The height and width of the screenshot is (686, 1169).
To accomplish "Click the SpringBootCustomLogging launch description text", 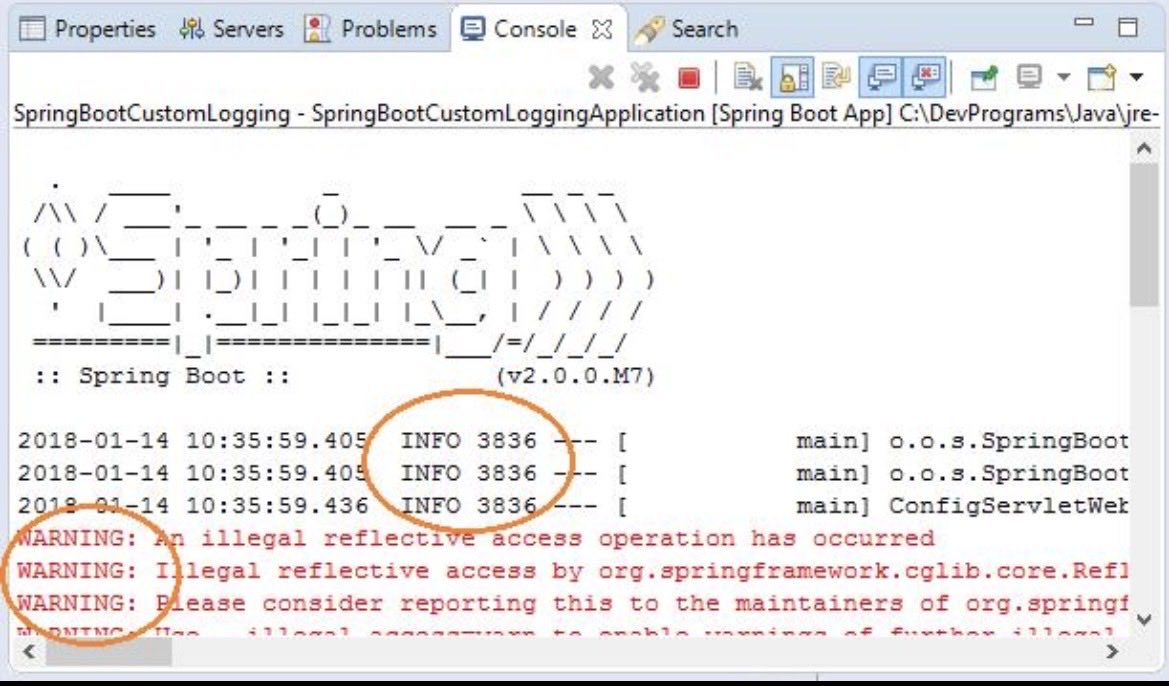I will [586, 114].
